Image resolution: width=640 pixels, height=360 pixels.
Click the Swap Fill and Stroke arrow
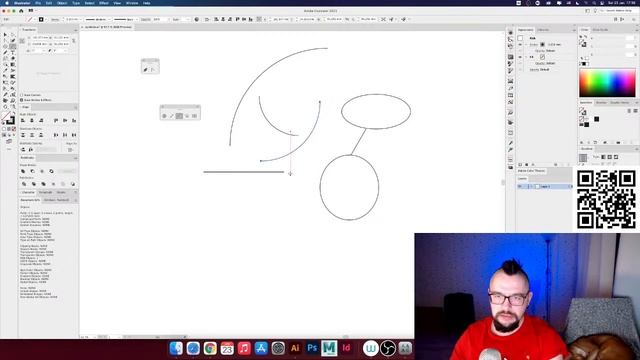(13, 113)
